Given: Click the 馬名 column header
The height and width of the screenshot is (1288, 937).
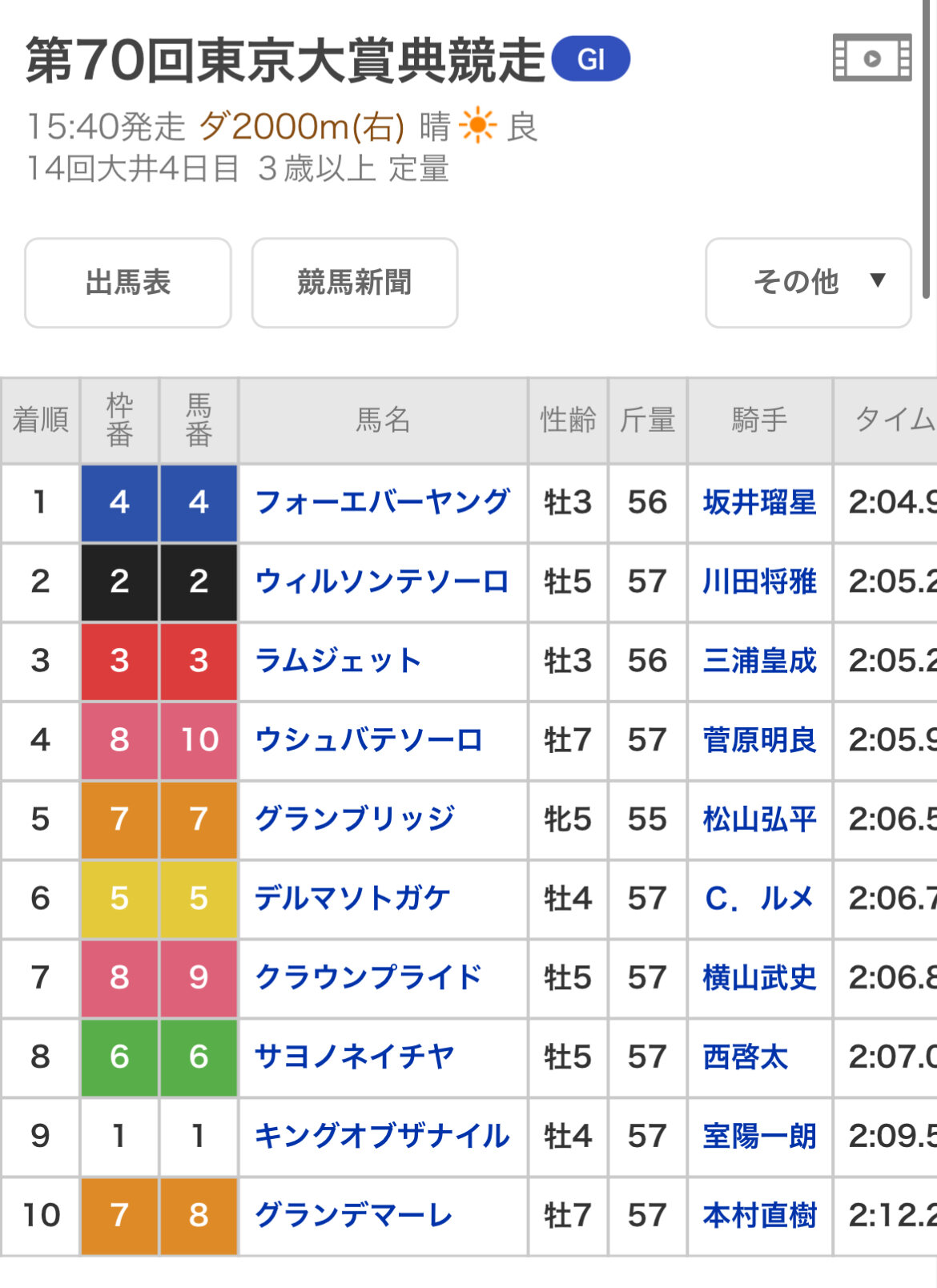Looking at the screenshot, I should [383, 420].
